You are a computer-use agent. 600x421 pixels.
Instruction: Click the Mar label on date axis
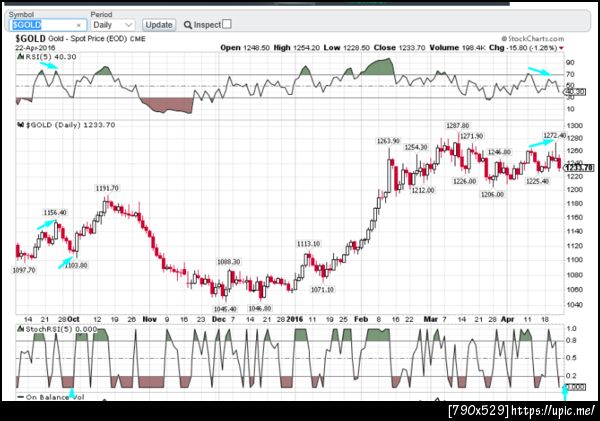point(430,319)
